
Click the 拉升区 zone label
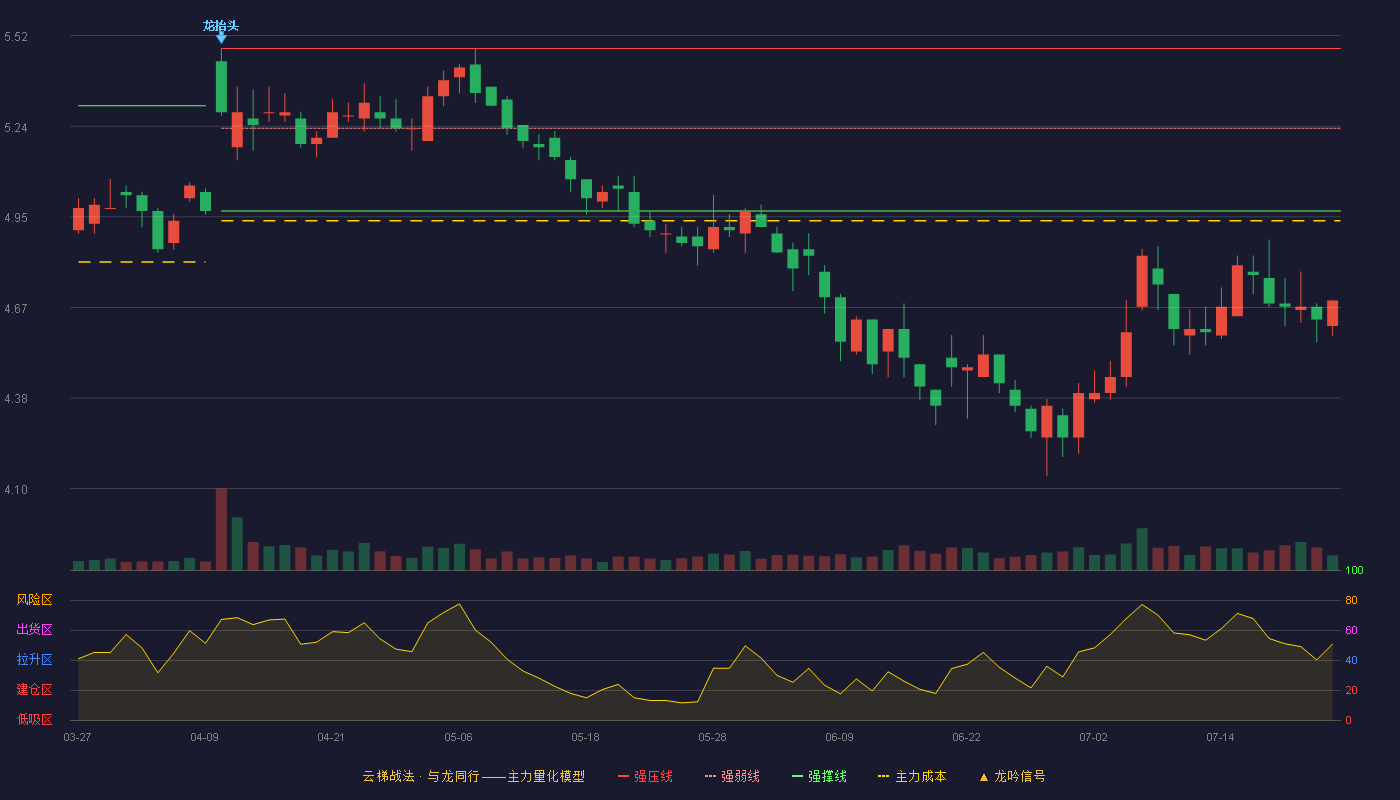(34, 660)
